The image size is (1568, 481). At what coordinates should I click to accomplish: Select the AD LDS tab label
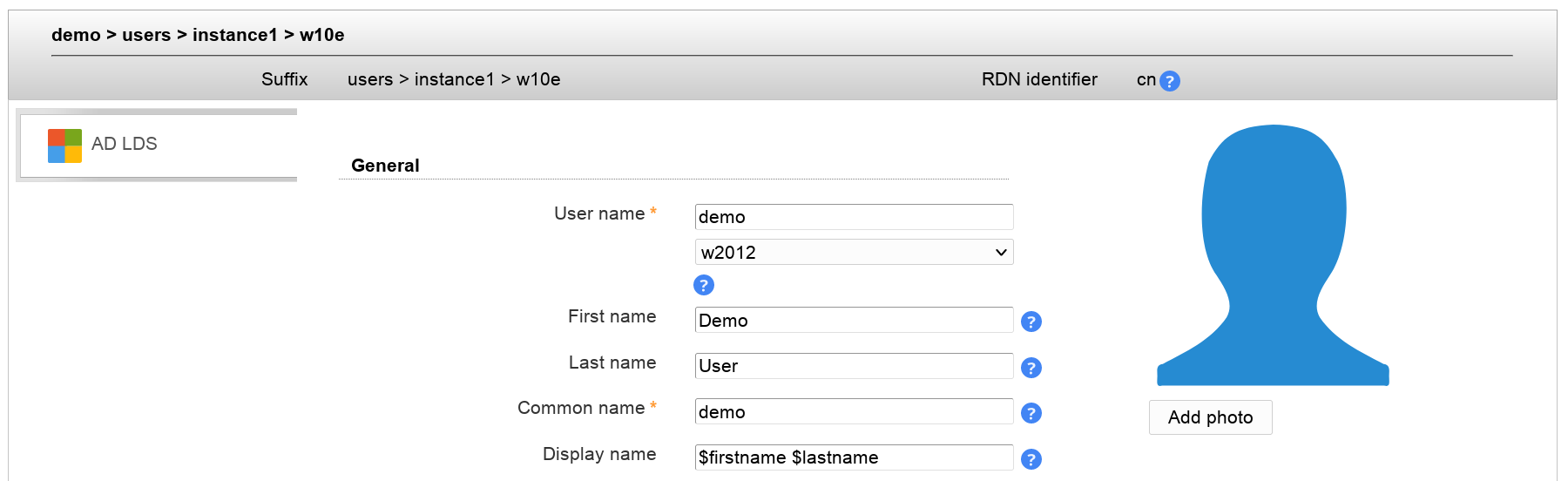click(125, 144)
